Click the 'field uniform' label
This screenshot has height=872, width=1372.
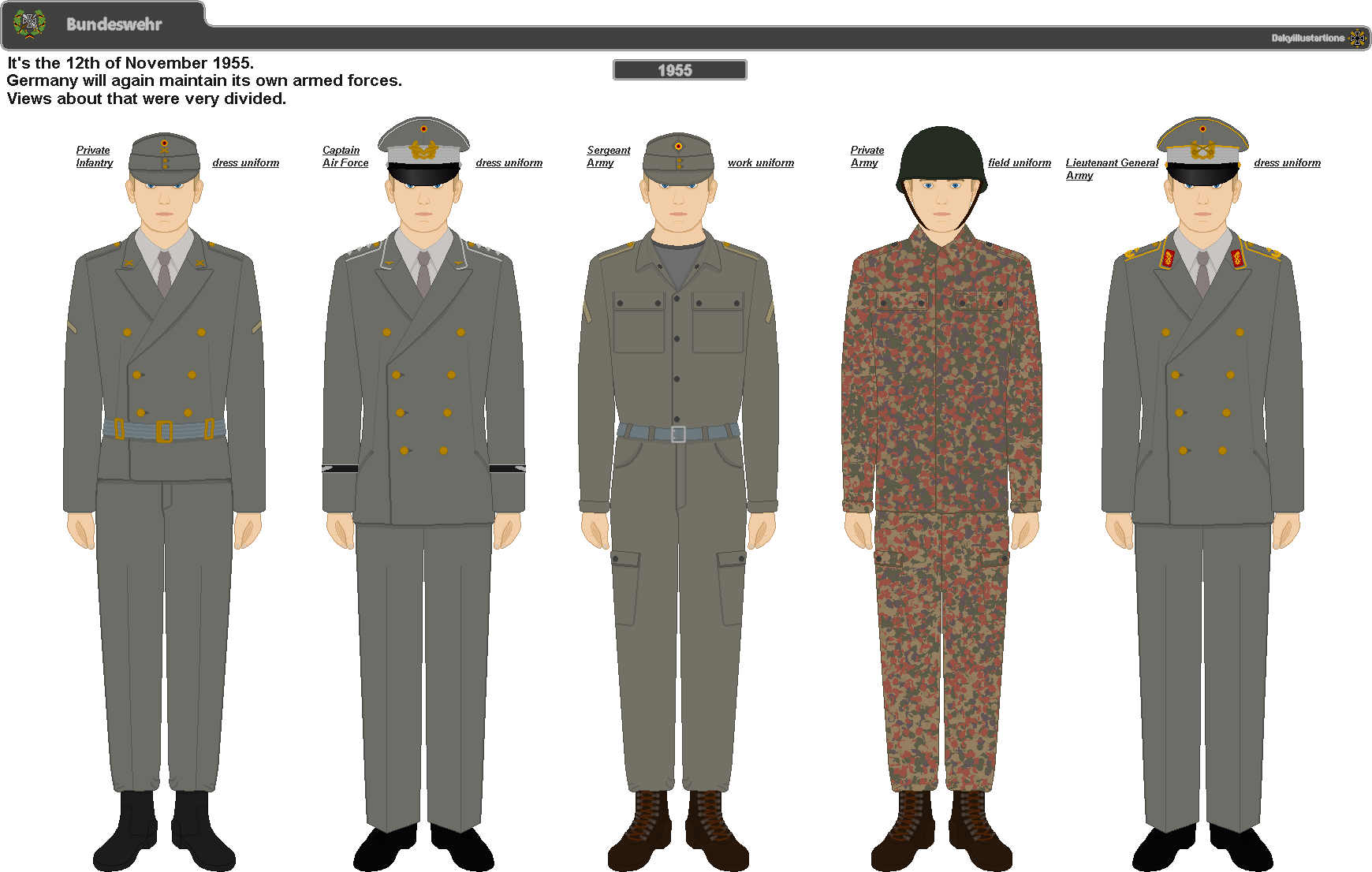(x=1020, y=162)
